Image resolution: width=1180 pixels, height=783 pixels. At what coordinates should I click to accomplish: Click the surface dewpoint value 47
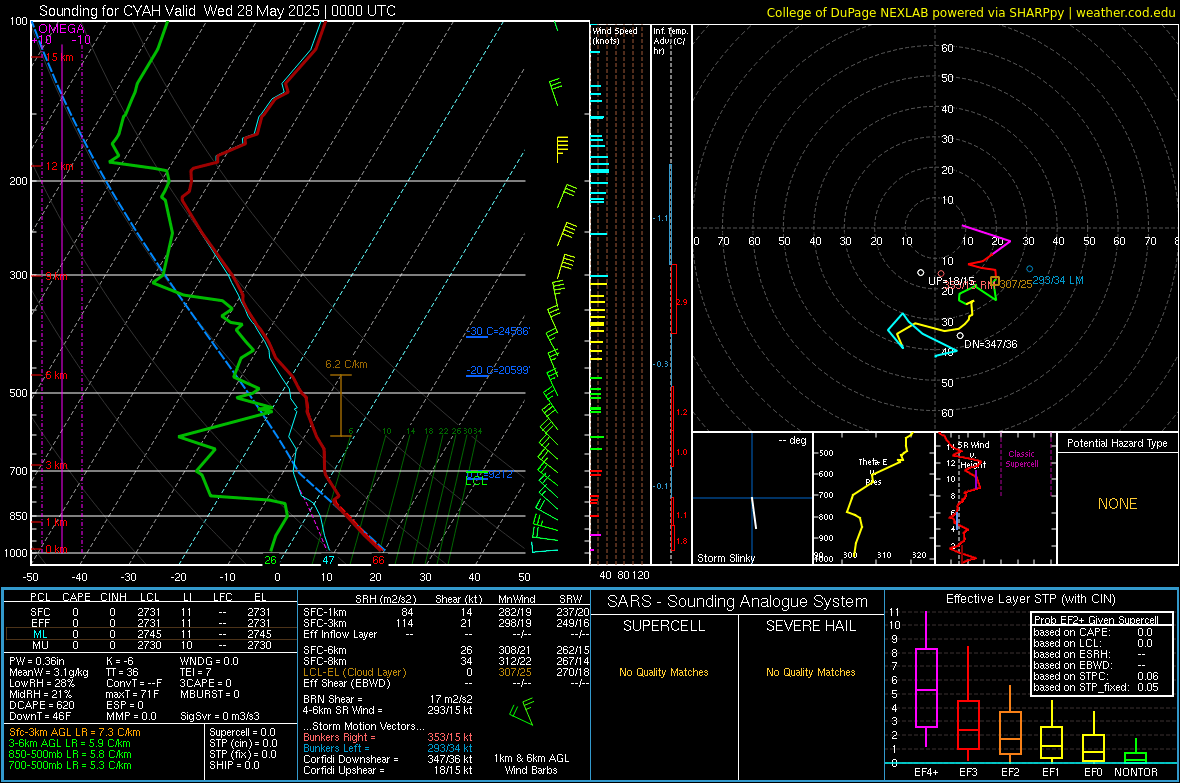tap(328, 560)
